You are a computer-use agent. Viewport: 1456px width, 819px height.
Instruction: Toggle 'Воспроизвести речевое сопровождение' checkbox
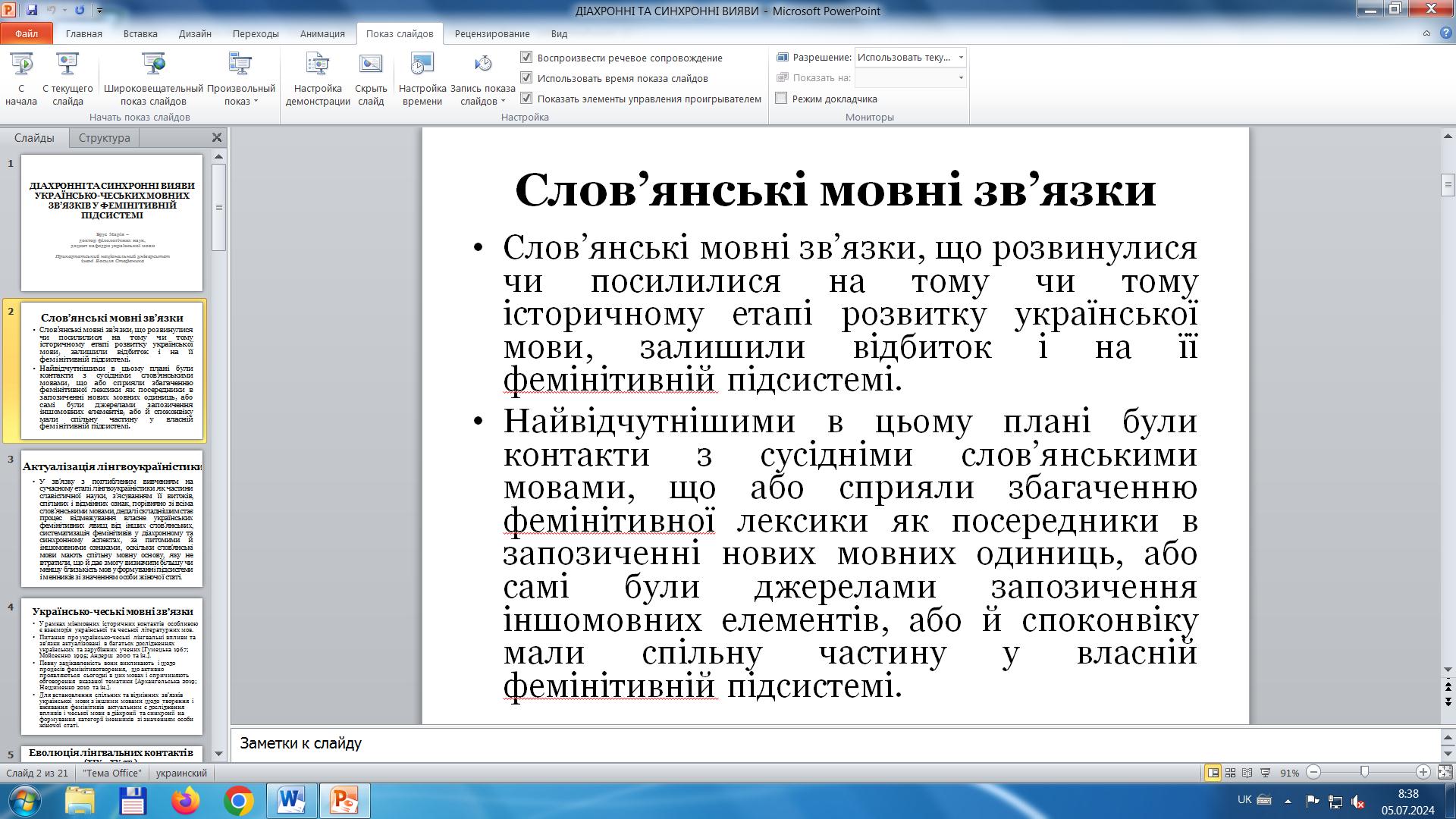[526, 58]
